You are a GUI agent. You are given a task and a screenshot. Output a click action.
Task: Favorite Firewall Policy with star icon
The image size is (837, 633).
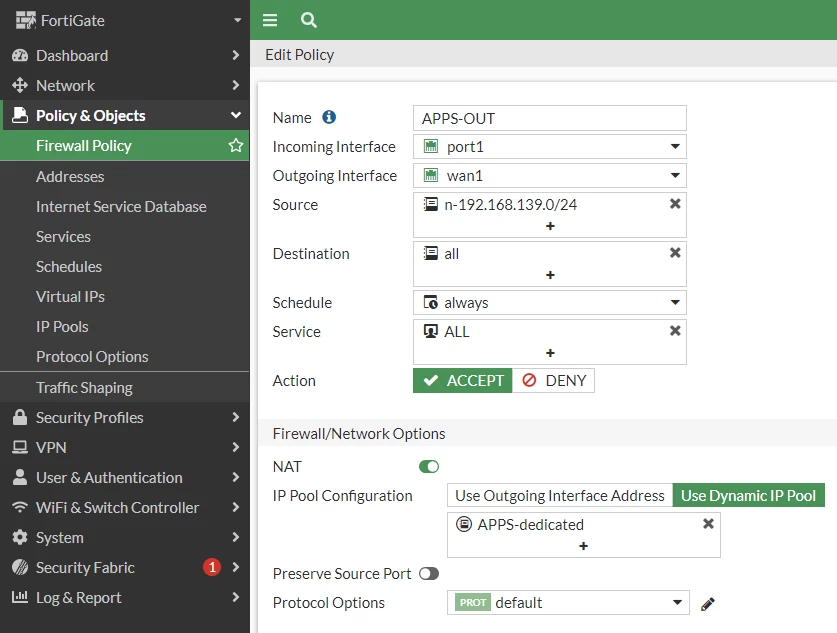235,145
